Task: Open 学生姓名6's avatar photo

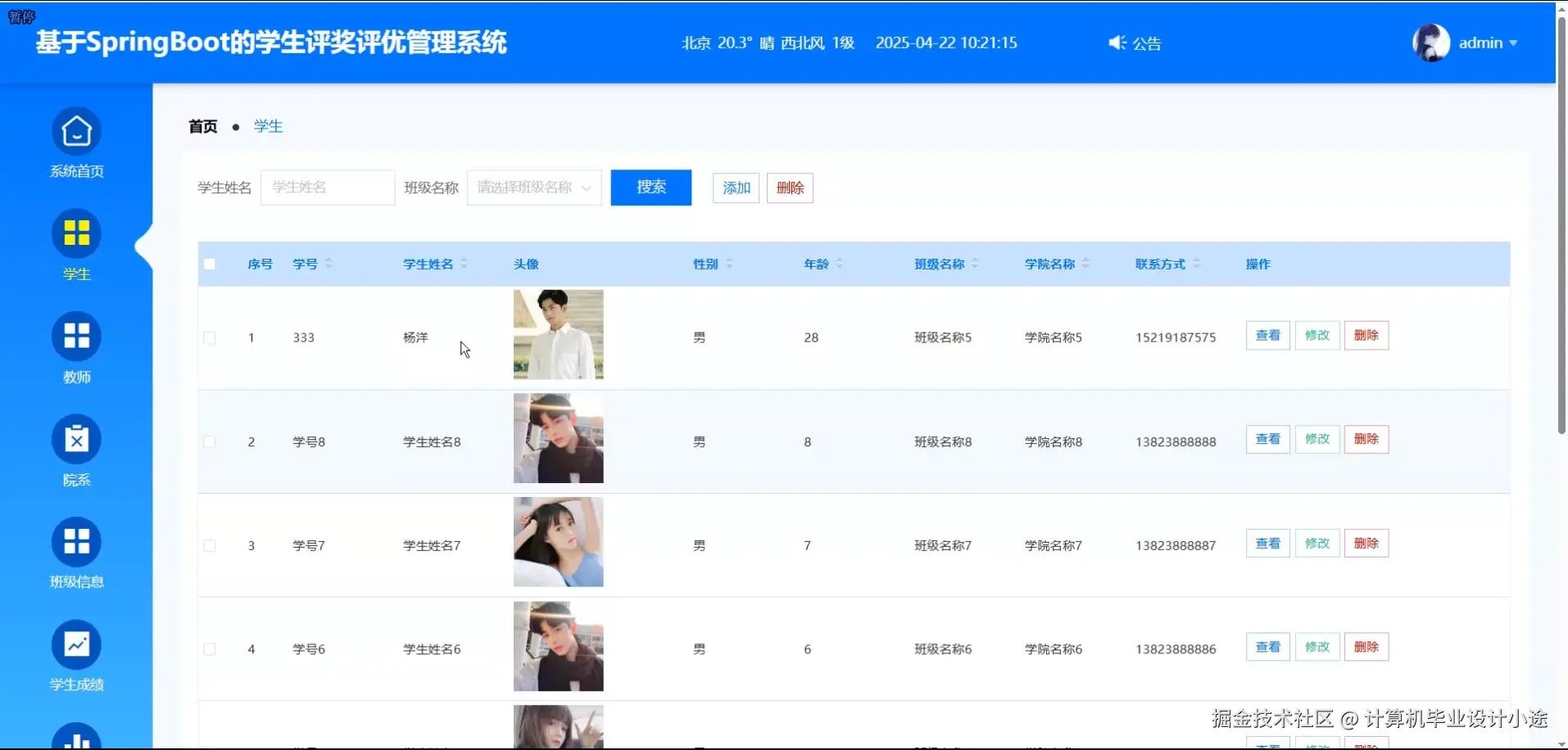Action: pyautogui.click(x=559, y=646)
